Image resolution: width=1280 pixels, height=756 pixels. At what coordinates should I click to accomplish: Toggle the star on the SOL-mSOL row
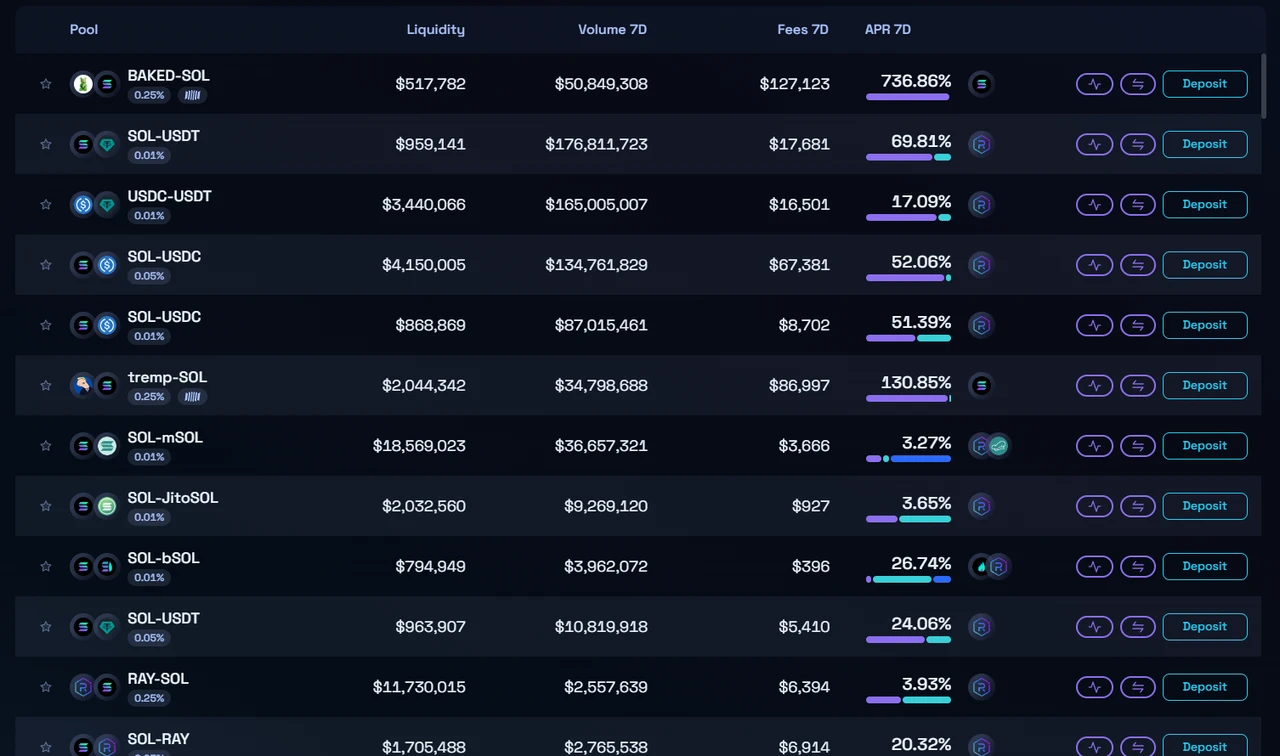point(45,446)
